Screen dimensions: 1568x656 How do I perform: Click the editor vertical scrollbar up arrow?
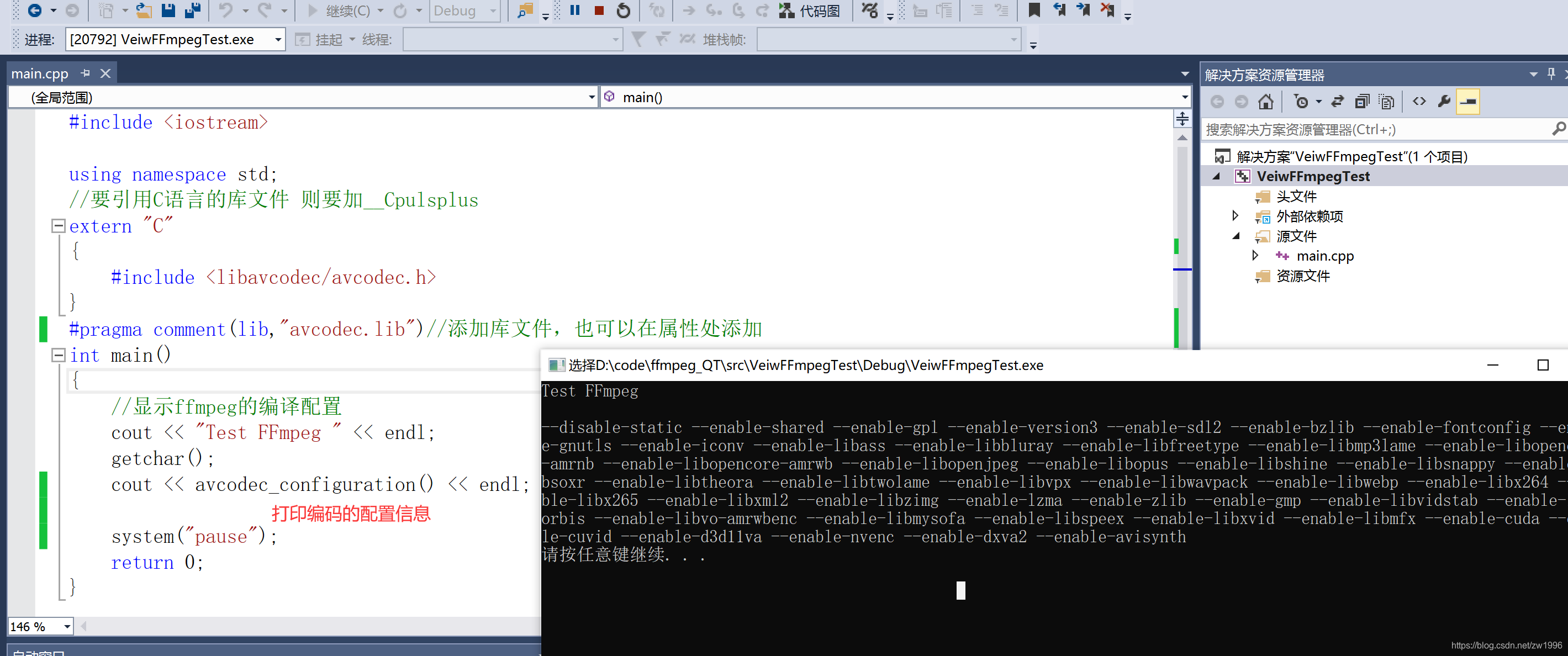[x=1182, y=137]
